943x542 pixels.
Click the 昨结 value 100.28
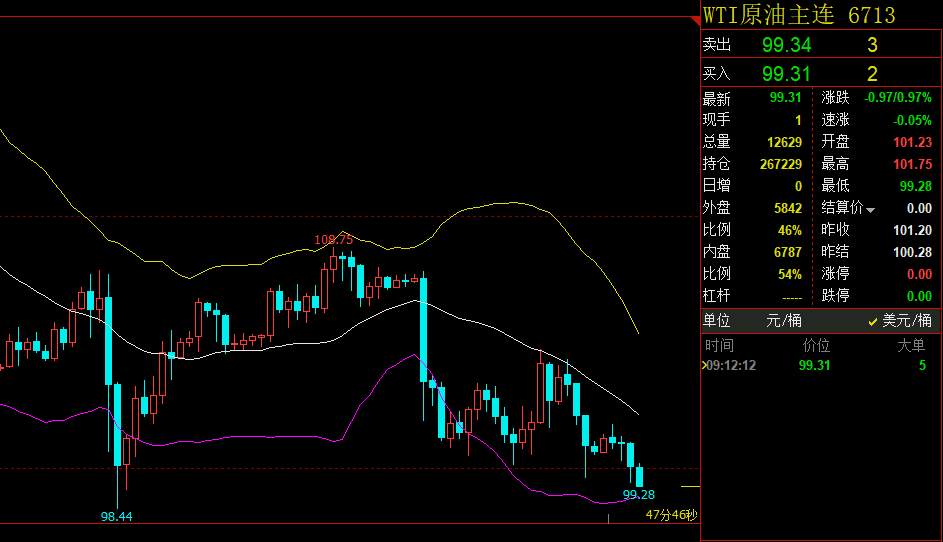912,252
